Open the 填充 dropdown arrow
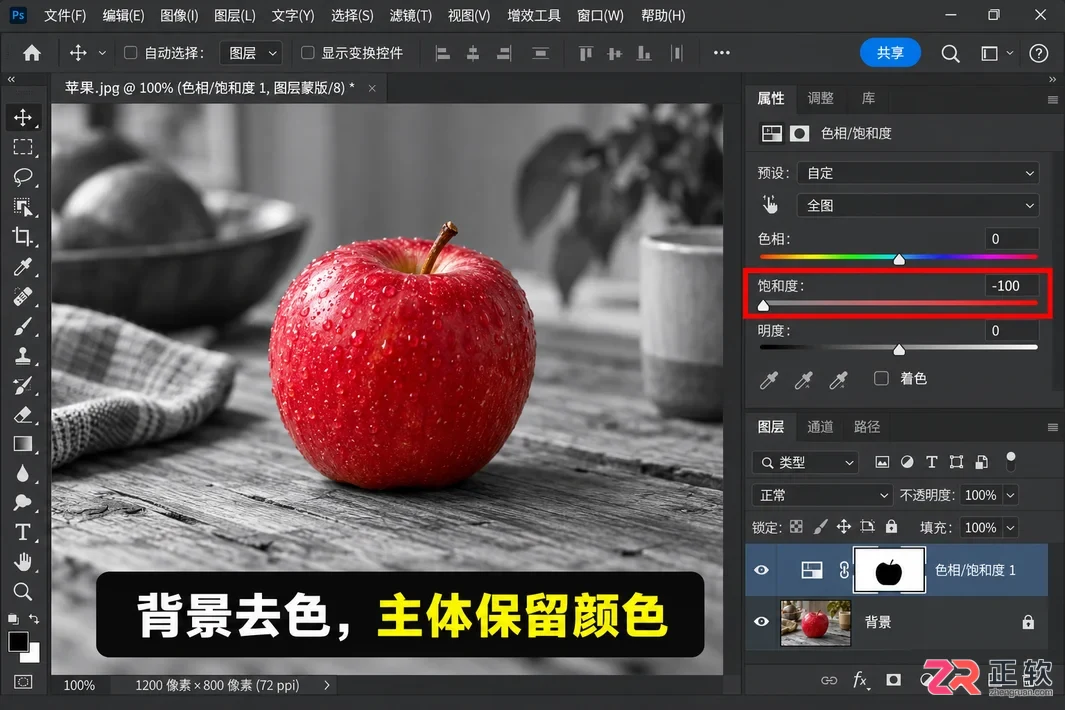Image resolution: width=1065 pixels, height=710 pixels. point(1011,528)
